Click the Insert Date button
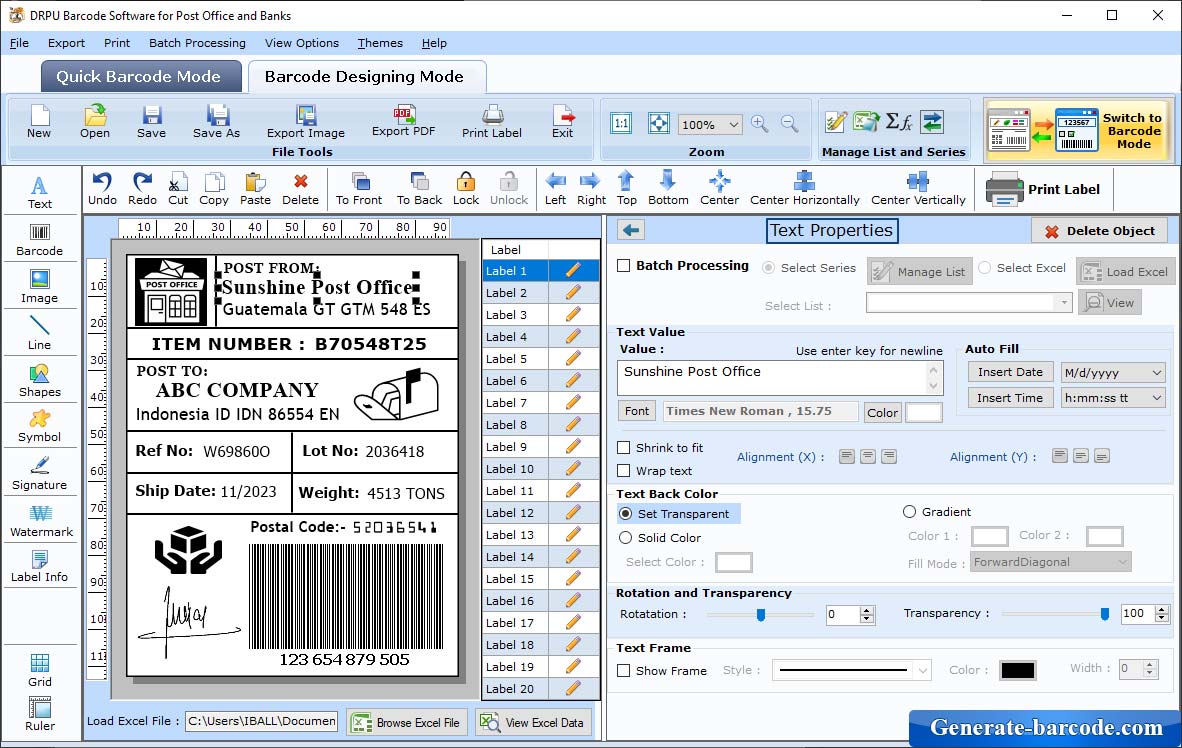Screen dimensions: 1182x748 pyautogui.click(x=1010, y=372)
